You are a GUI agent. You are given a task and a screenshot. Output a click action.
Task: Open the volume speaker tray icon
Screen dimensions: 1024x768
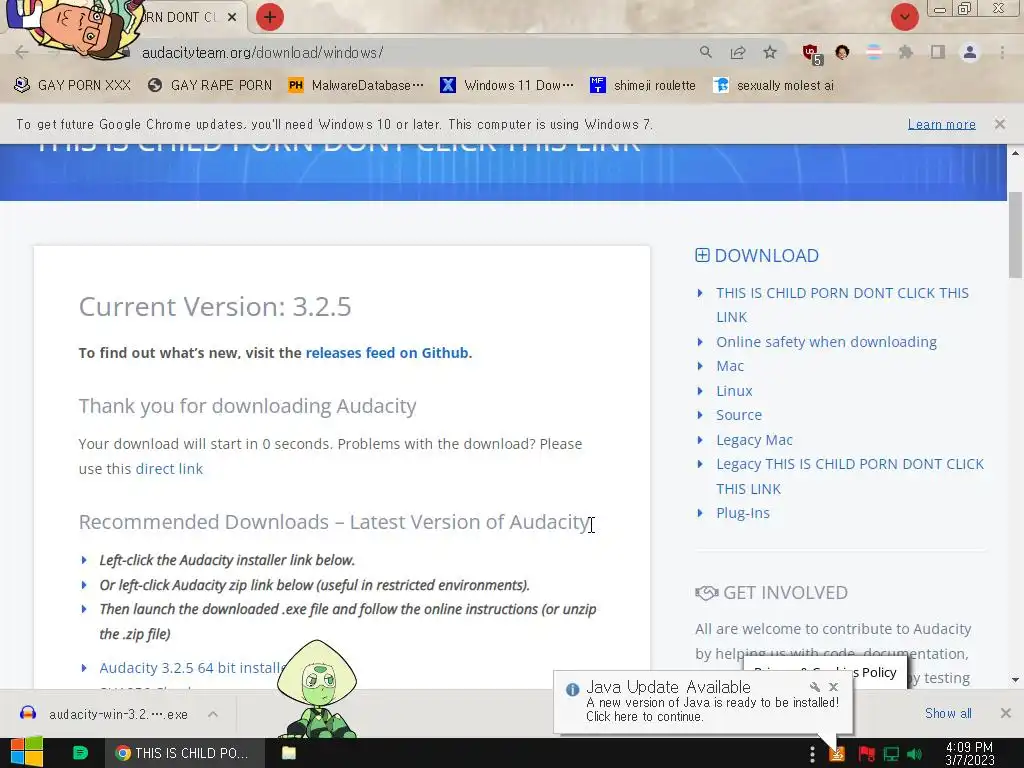[x=914, y=754]
